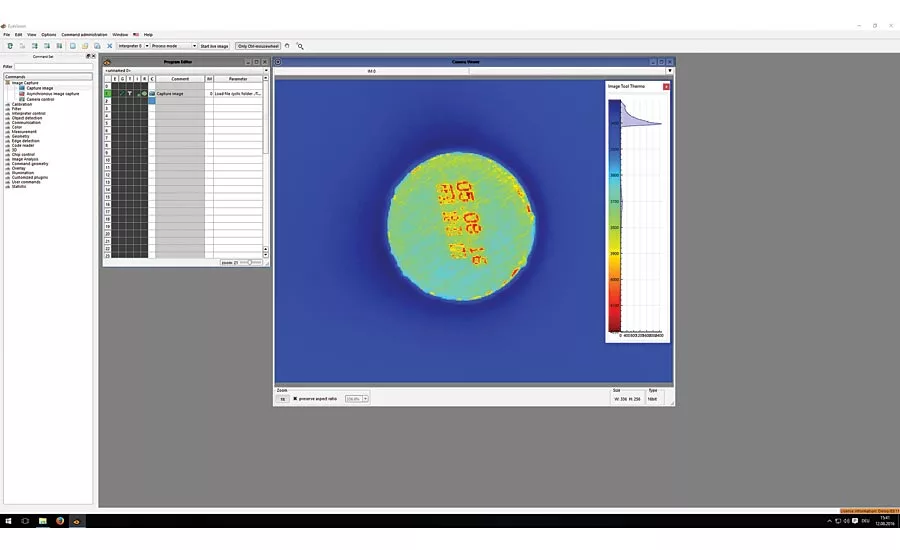Open the File menu

[x=7, y=34]
